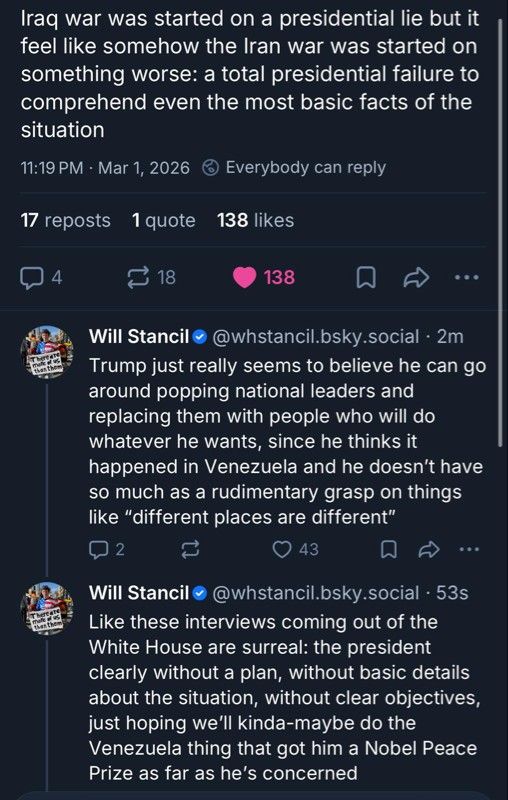
Task: Open @whstancil.bsky.social handle on the 53s reply
Action: [315, 593]
